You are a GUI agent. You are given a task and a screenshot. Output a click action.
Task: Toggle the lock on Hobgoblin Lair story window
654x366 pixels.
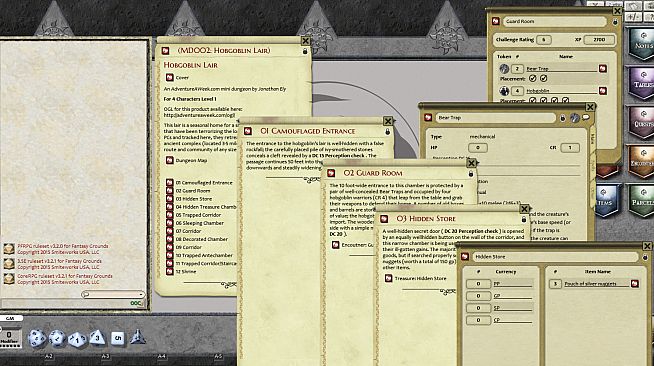click(305, 51)
